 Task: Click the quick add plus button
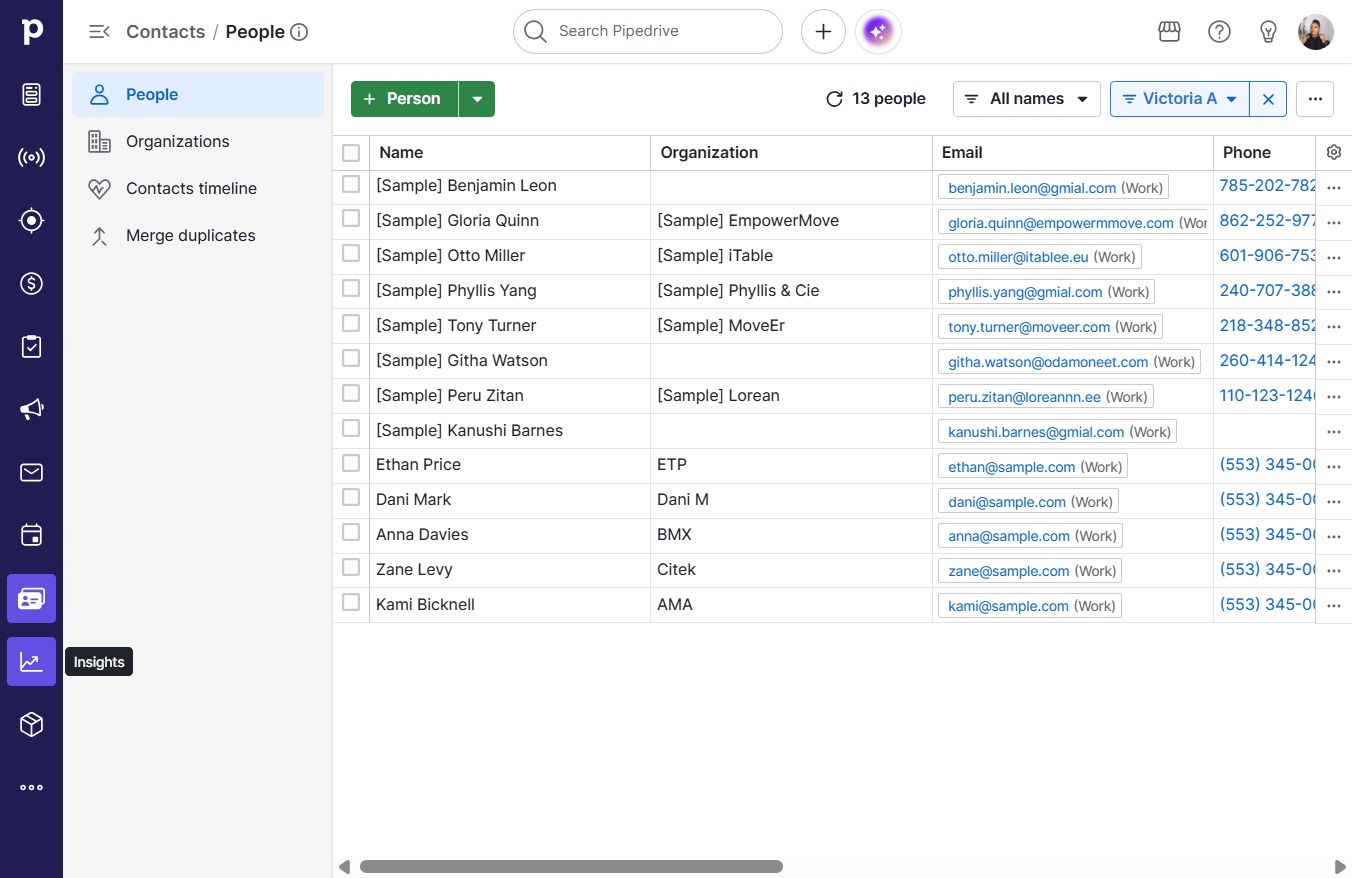point(823,32)
